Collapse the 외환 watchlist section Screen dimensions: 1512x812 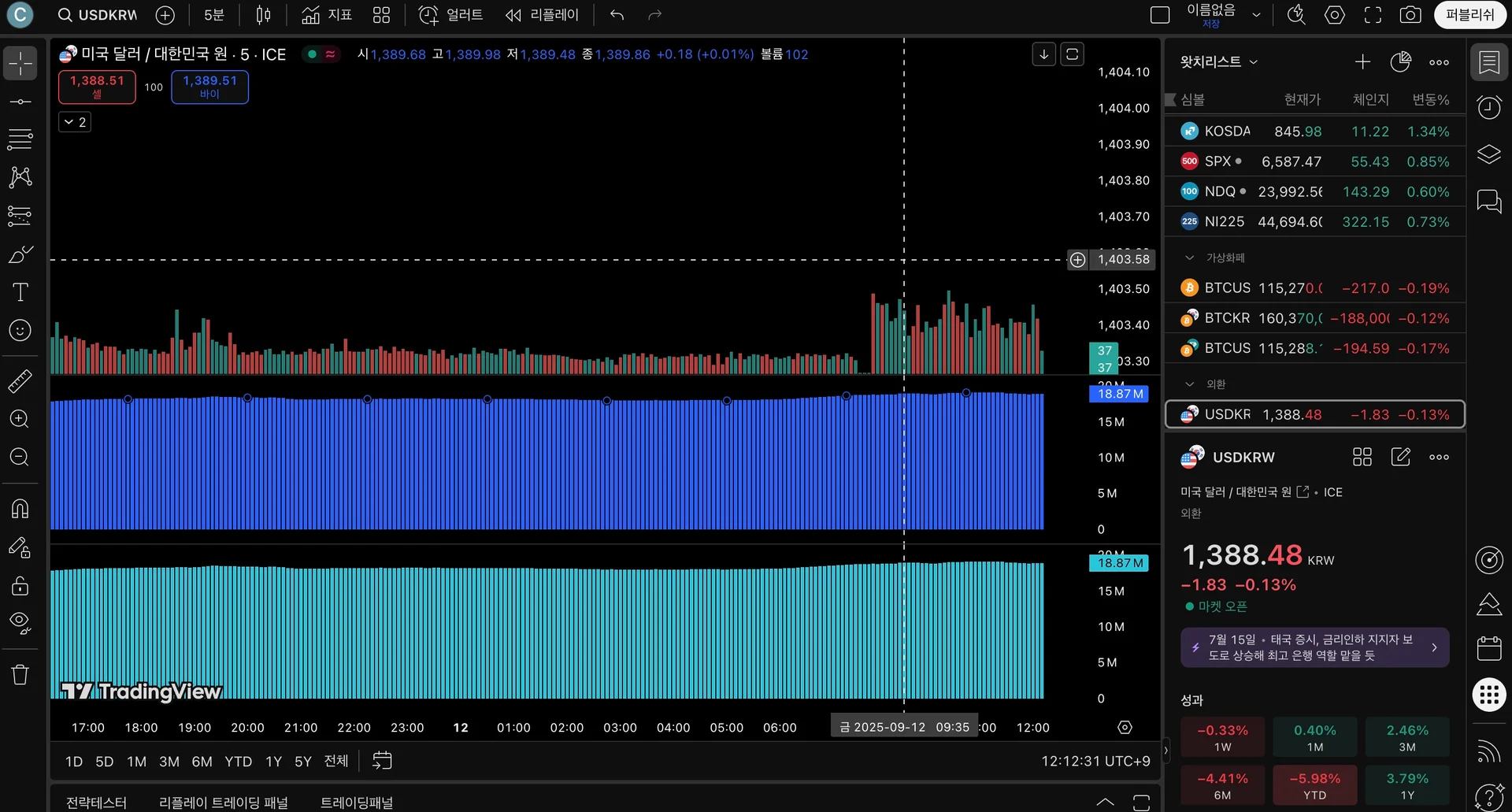1190,384
